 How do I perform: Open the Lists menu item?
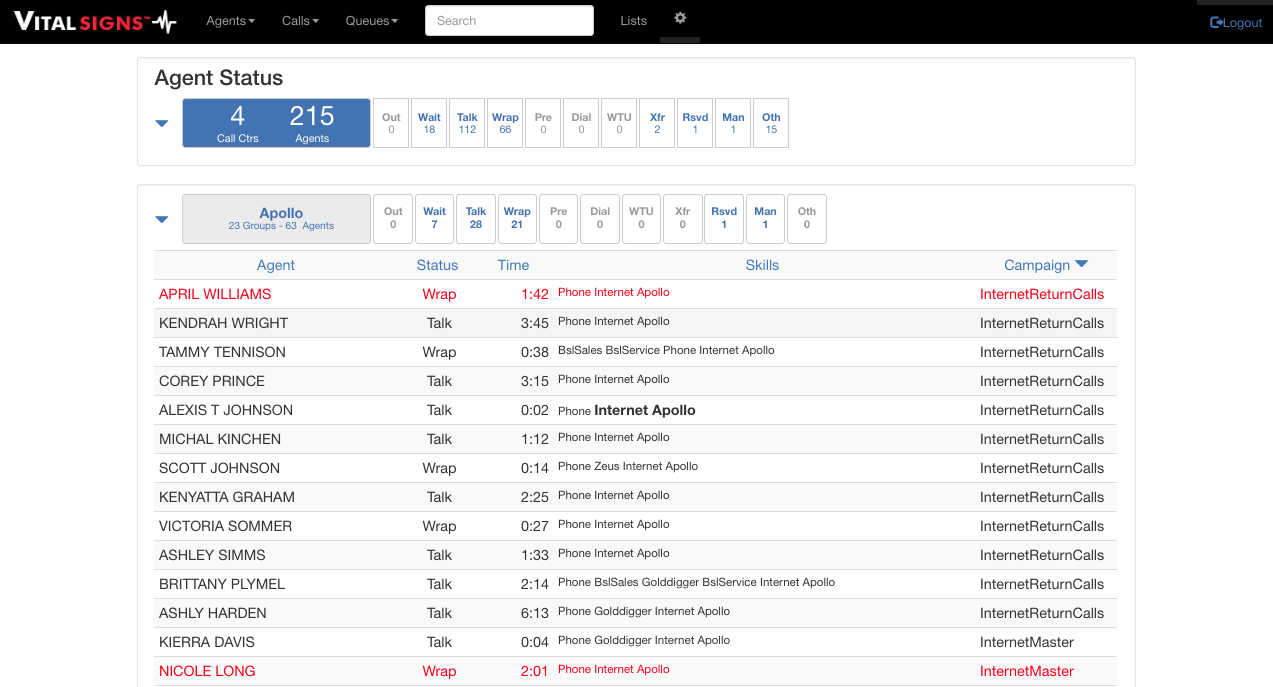pos(633,21)
